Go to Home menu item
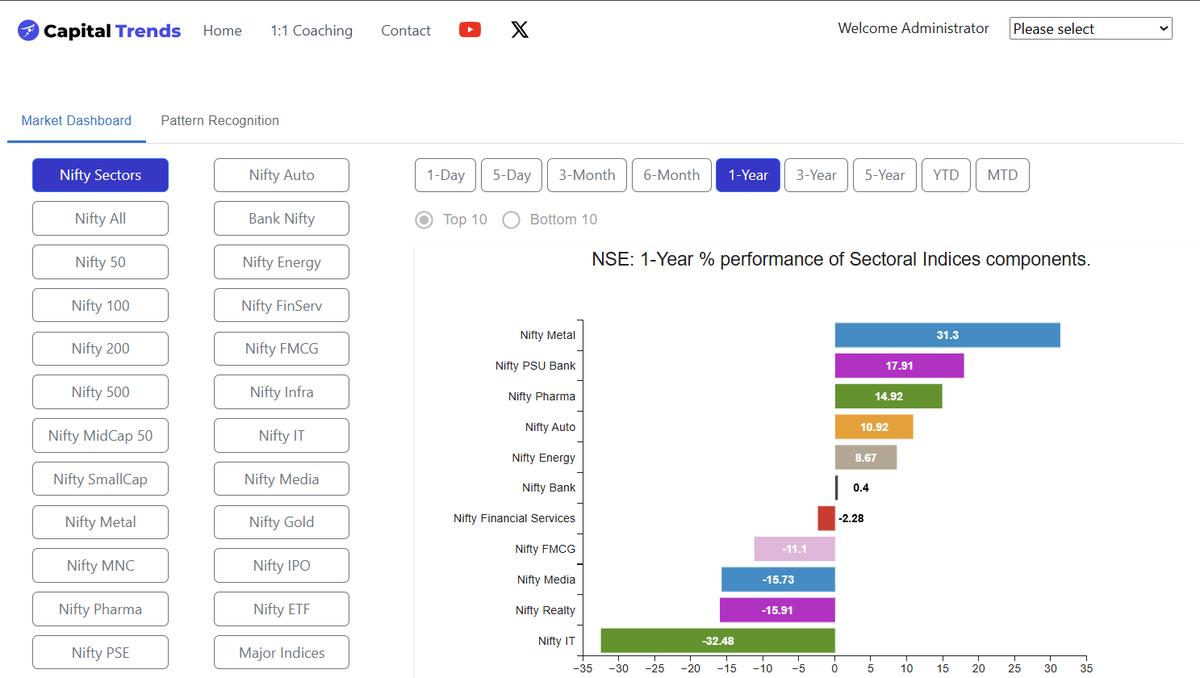This screenshot has width=1200, height=678. [x=222, y=31]
